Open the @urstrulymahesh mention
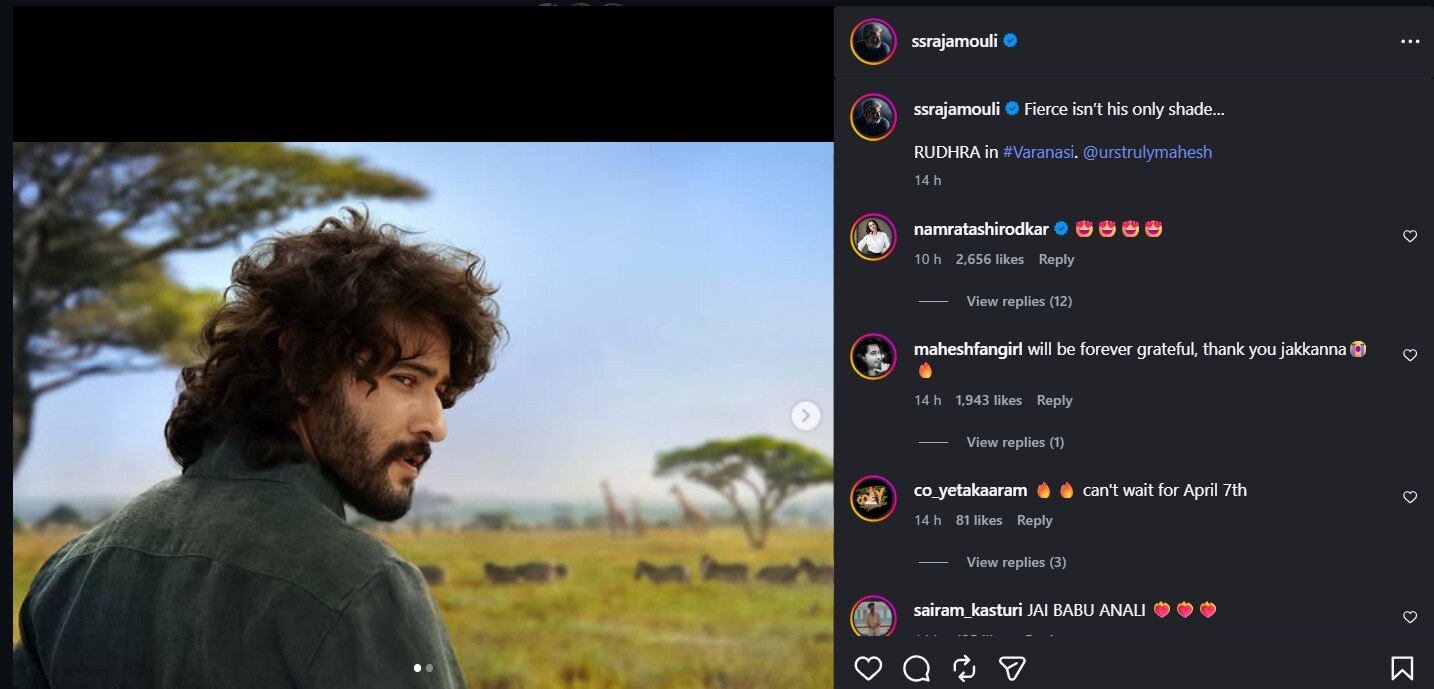 [1147, 152]
